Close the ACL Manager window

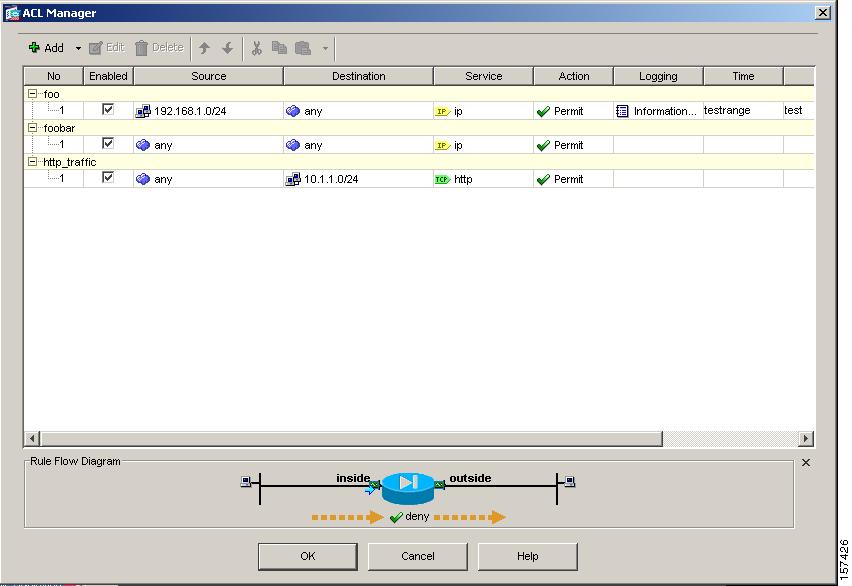click(823, 13)
